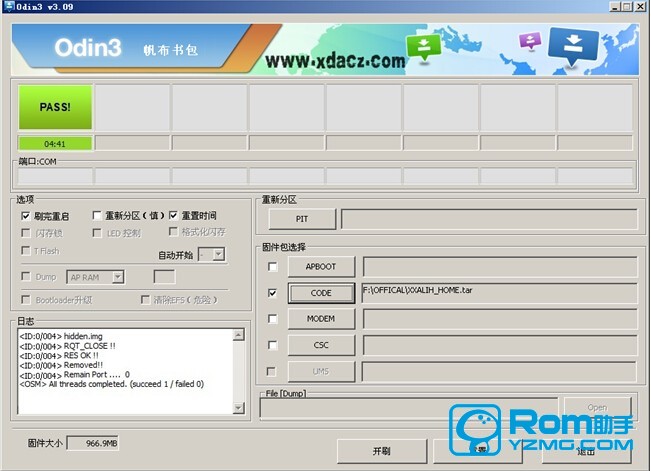Viewport: 651px width, 471px height.
Task: Click the Open dump file button
Action: click(x=597, y=407)
